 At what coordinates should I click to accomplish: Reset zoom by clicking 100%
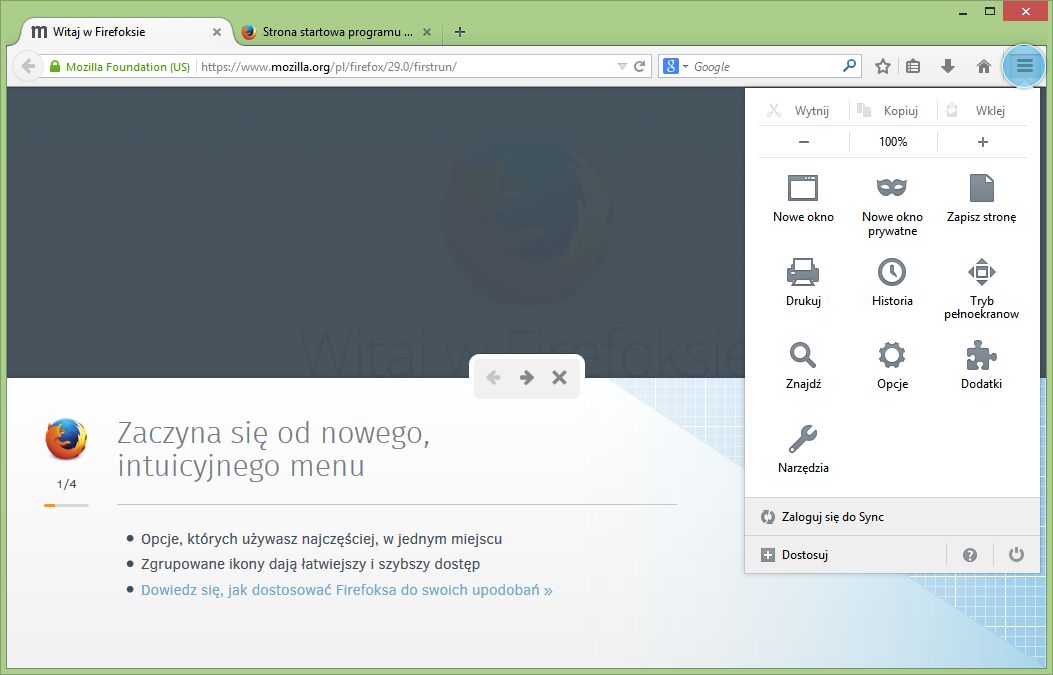(893, 142)
